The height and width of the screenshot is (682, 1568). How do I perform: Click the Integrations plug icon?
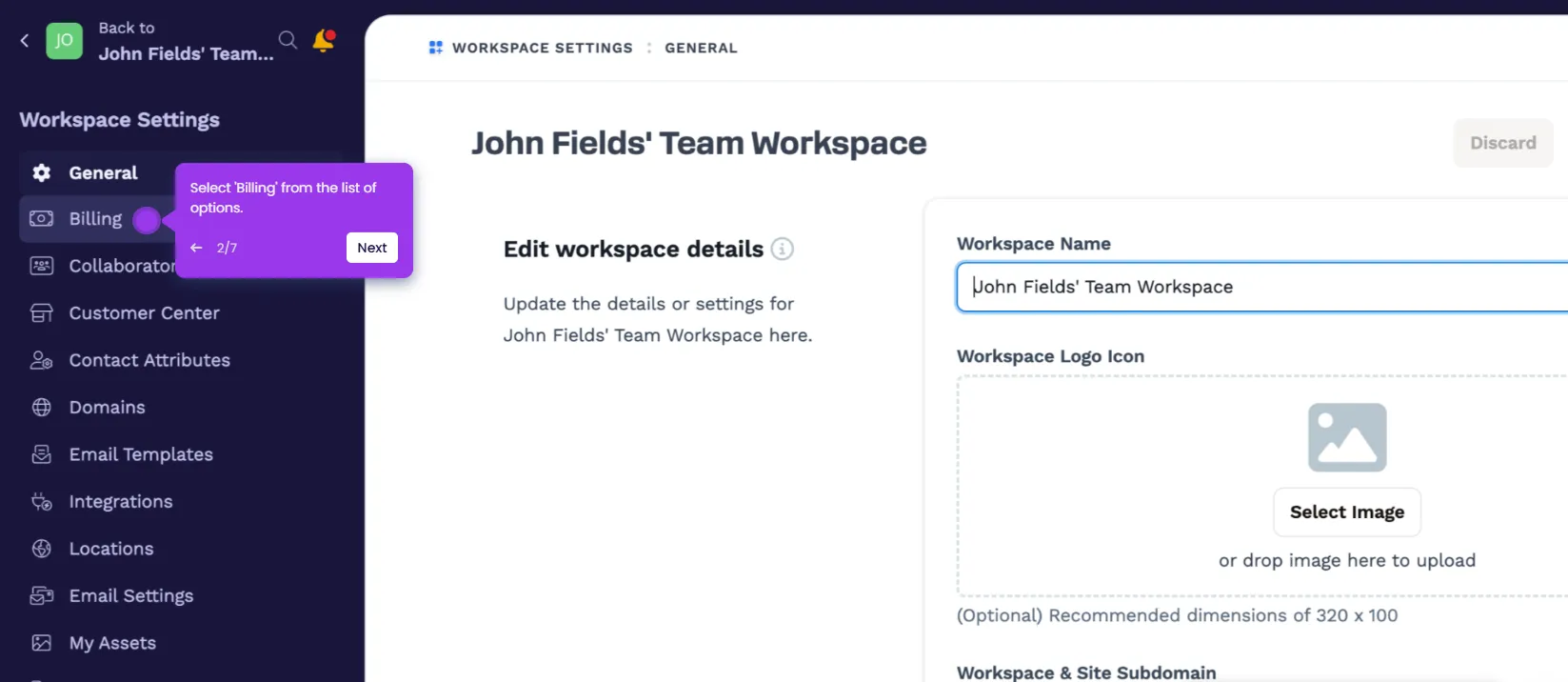pyautogui.click(x=42, y=502)
